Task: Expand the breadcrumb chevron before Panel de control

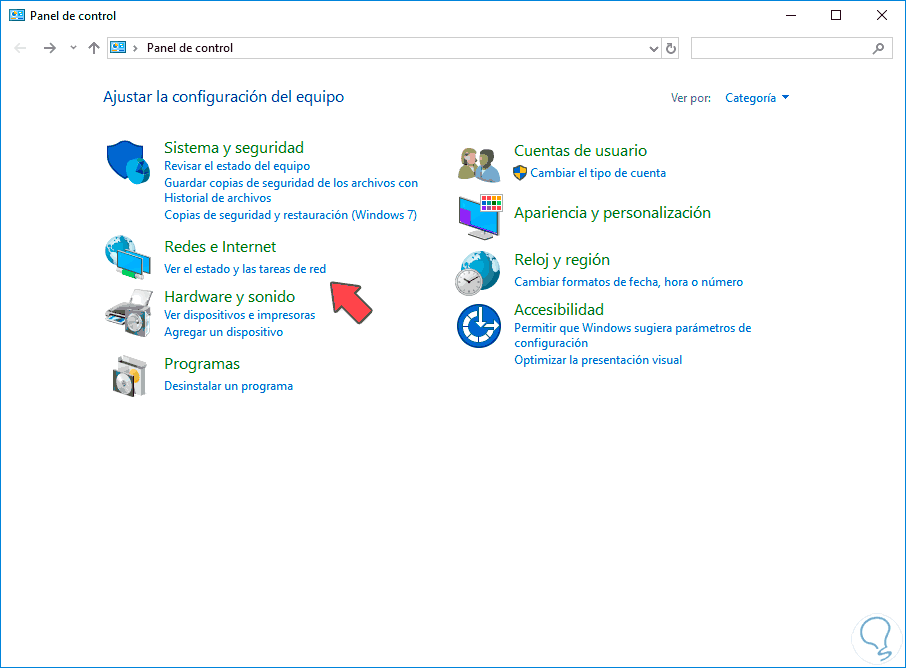Action: tap(135, 48)
